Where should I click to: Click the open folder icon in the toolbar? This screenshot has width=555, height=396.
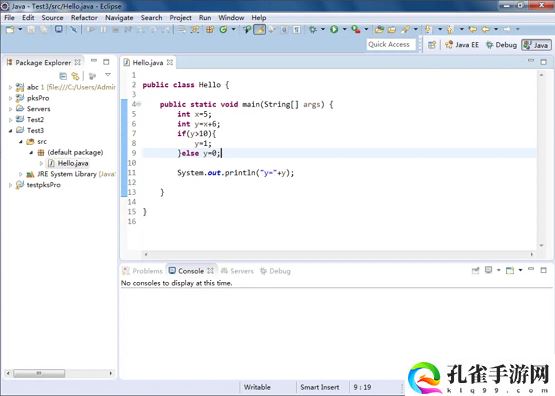391,29
